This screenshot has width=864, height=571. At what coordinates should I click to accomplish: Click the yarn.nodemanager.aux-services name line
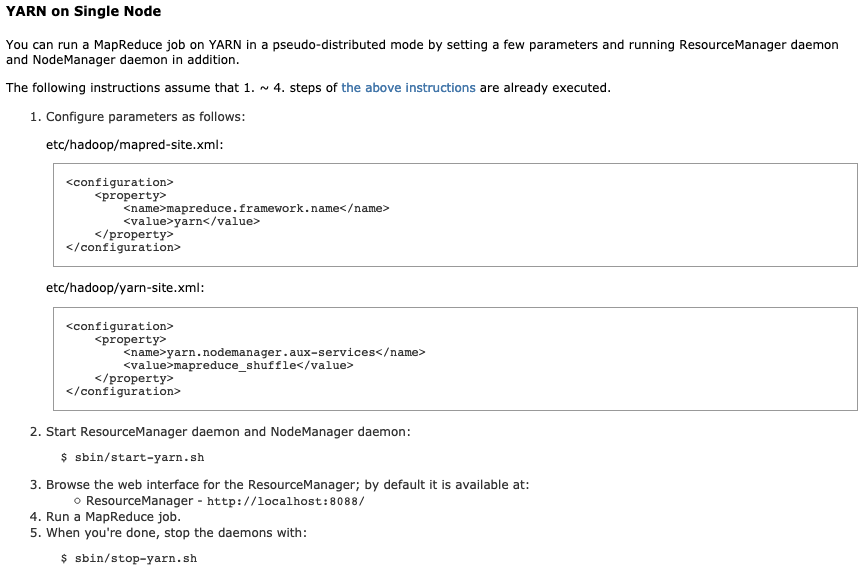pyautogui.click(x=274, y=352)
